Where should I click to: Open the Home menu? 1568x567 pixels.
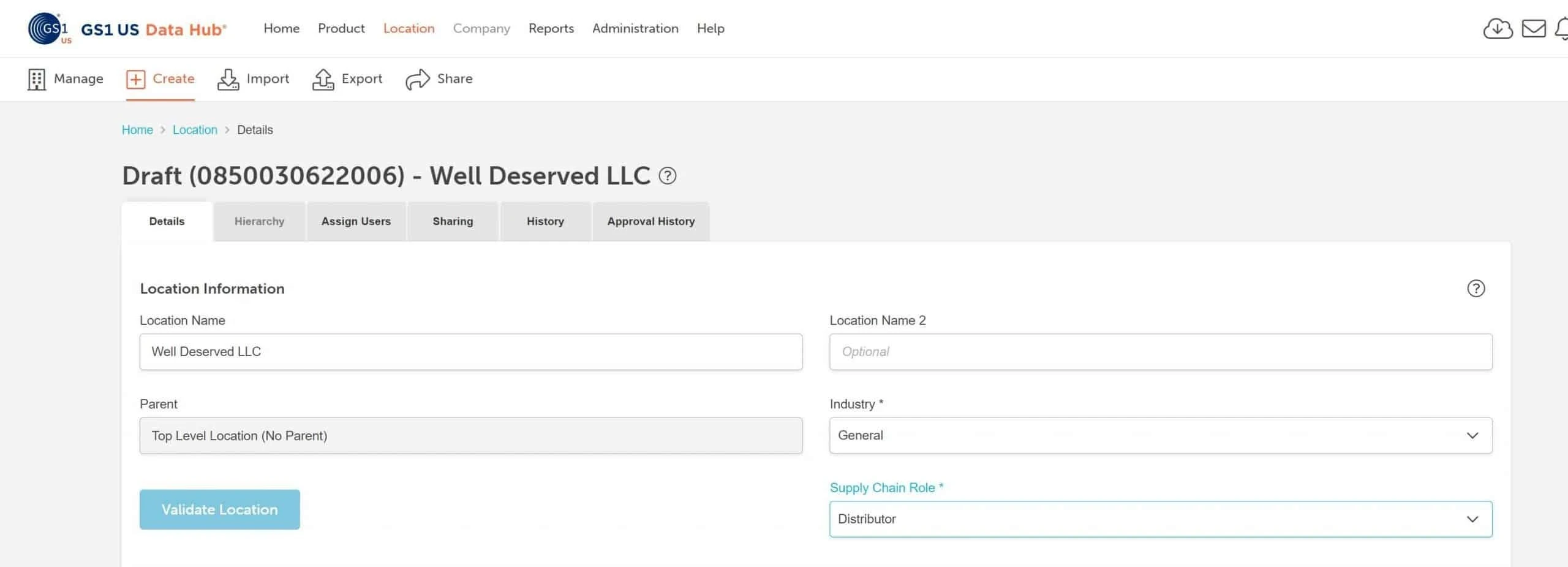(281, 28)
